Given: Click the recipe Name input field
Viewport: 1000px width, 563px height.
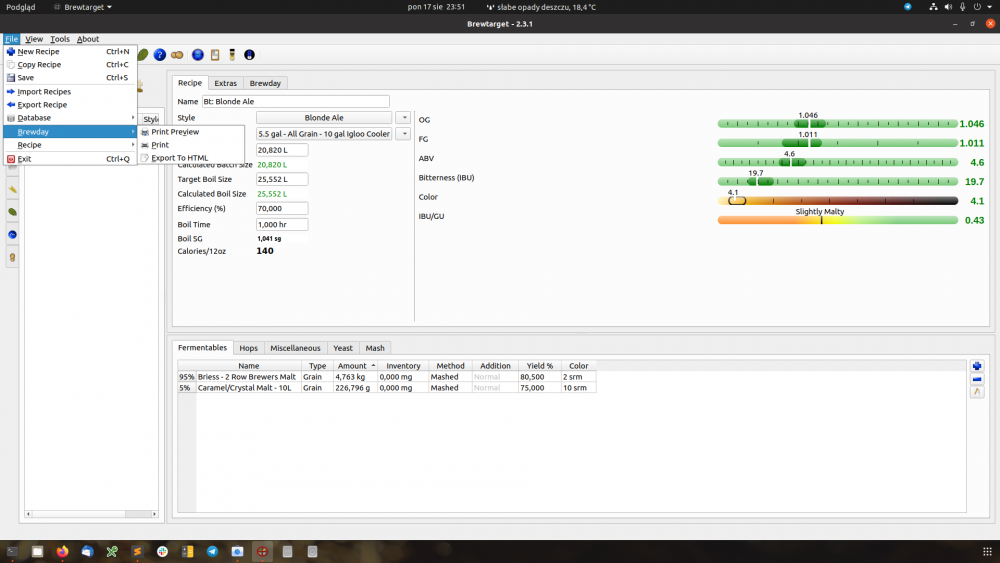Looking at the screenshot, I should pos(295,102).
